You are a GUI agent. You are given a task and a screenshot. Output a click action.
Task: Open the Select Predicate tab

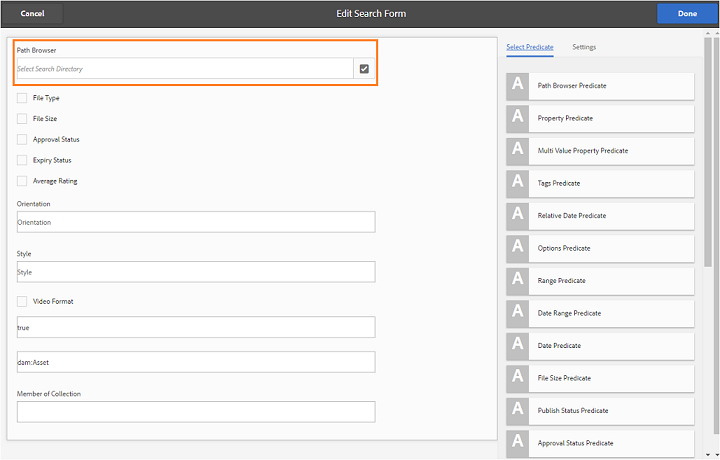coord(530,47)
